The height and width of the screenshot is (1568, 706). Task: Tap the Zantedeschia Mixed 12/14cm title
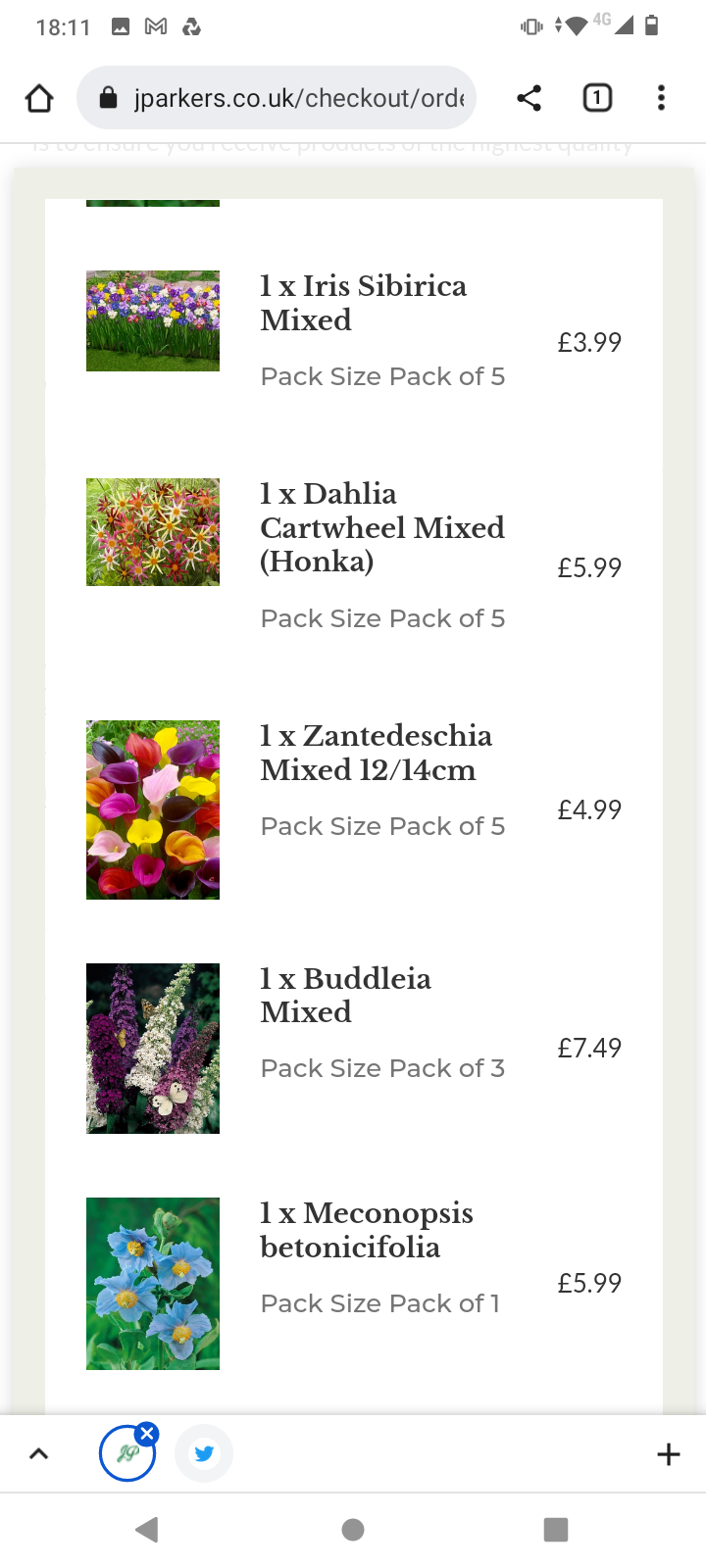[x=377, y=753]
